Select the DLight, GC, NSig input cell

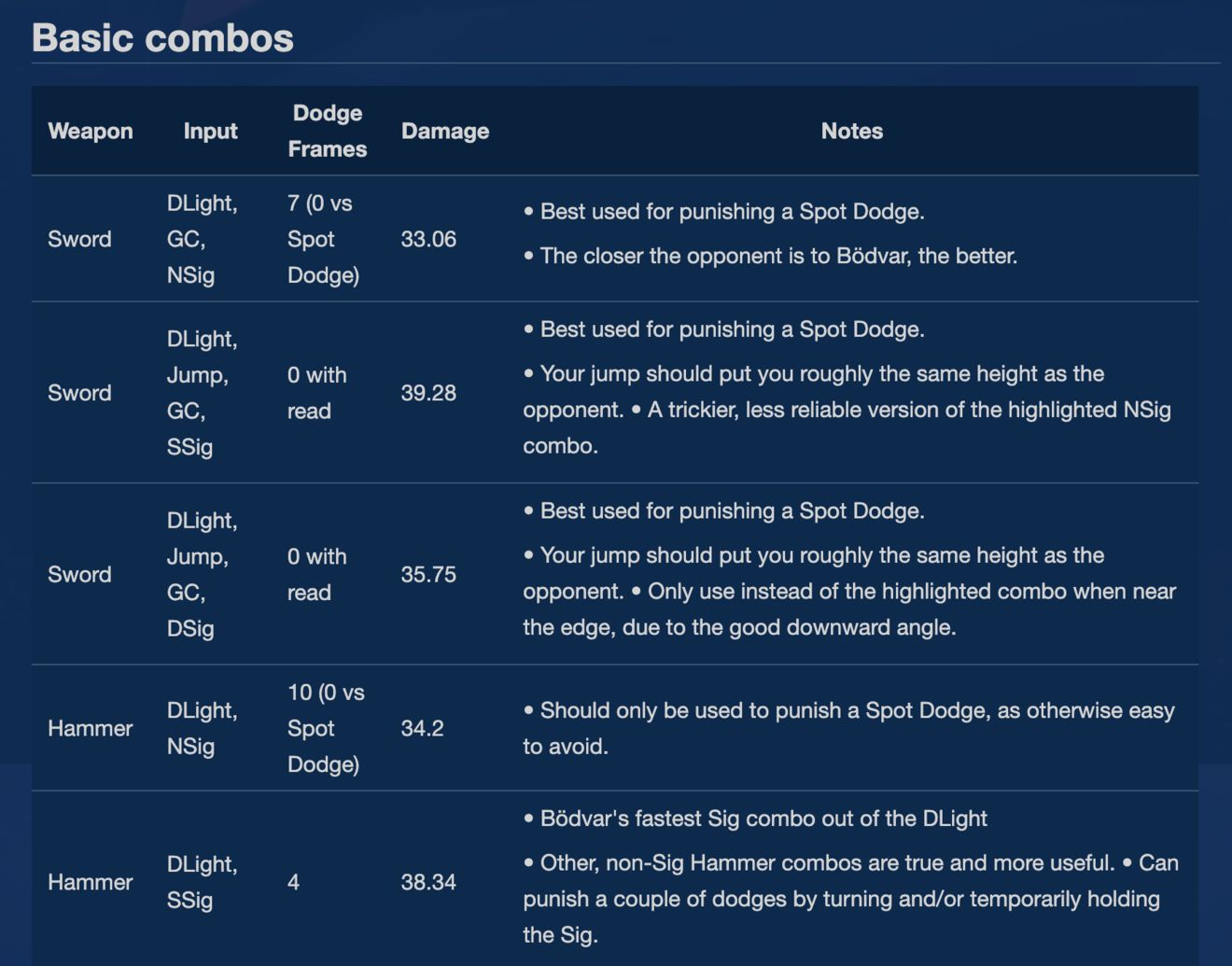[x=203, y=239]
